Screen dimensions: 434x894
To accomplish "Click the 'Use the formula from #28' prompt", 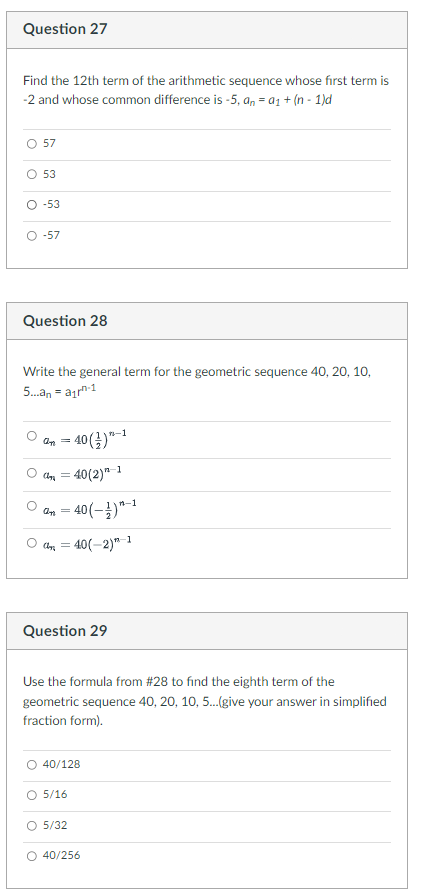I will [x=205, y=701].
